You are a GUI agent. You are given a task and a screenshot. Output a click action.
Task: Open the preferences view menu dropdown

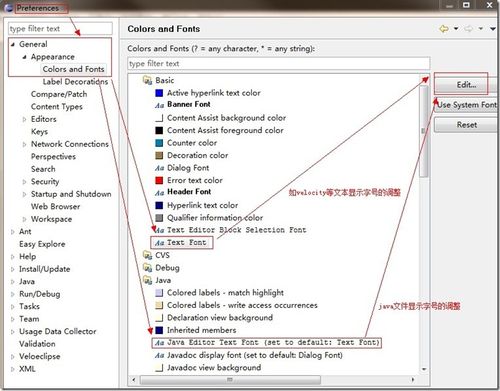pyautogui.click(x=493, y=29)
